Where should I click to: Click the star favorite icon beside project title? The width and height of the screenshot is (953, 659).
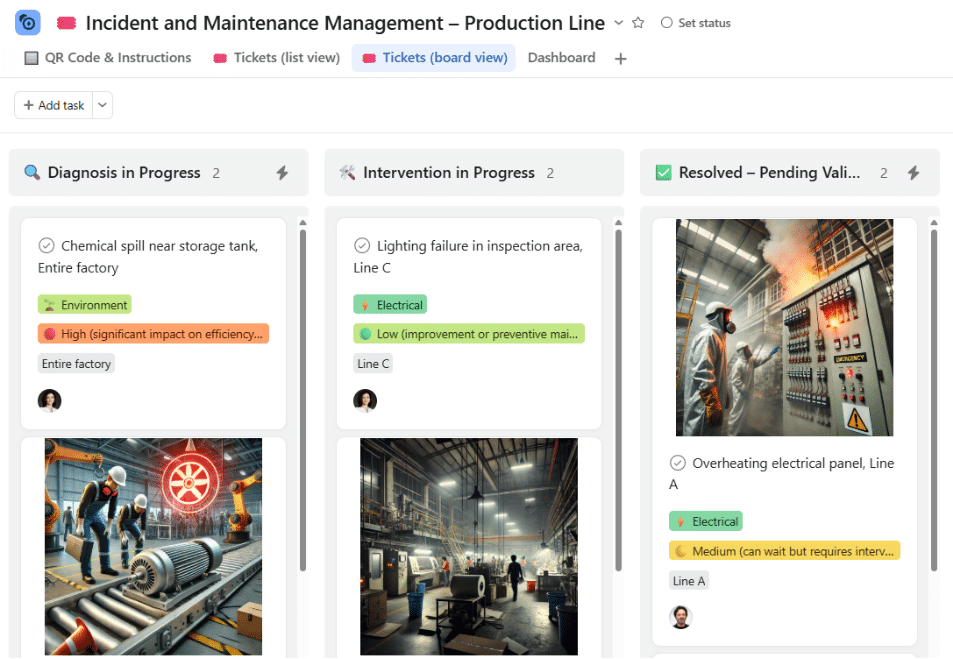(x=638, y=23)
